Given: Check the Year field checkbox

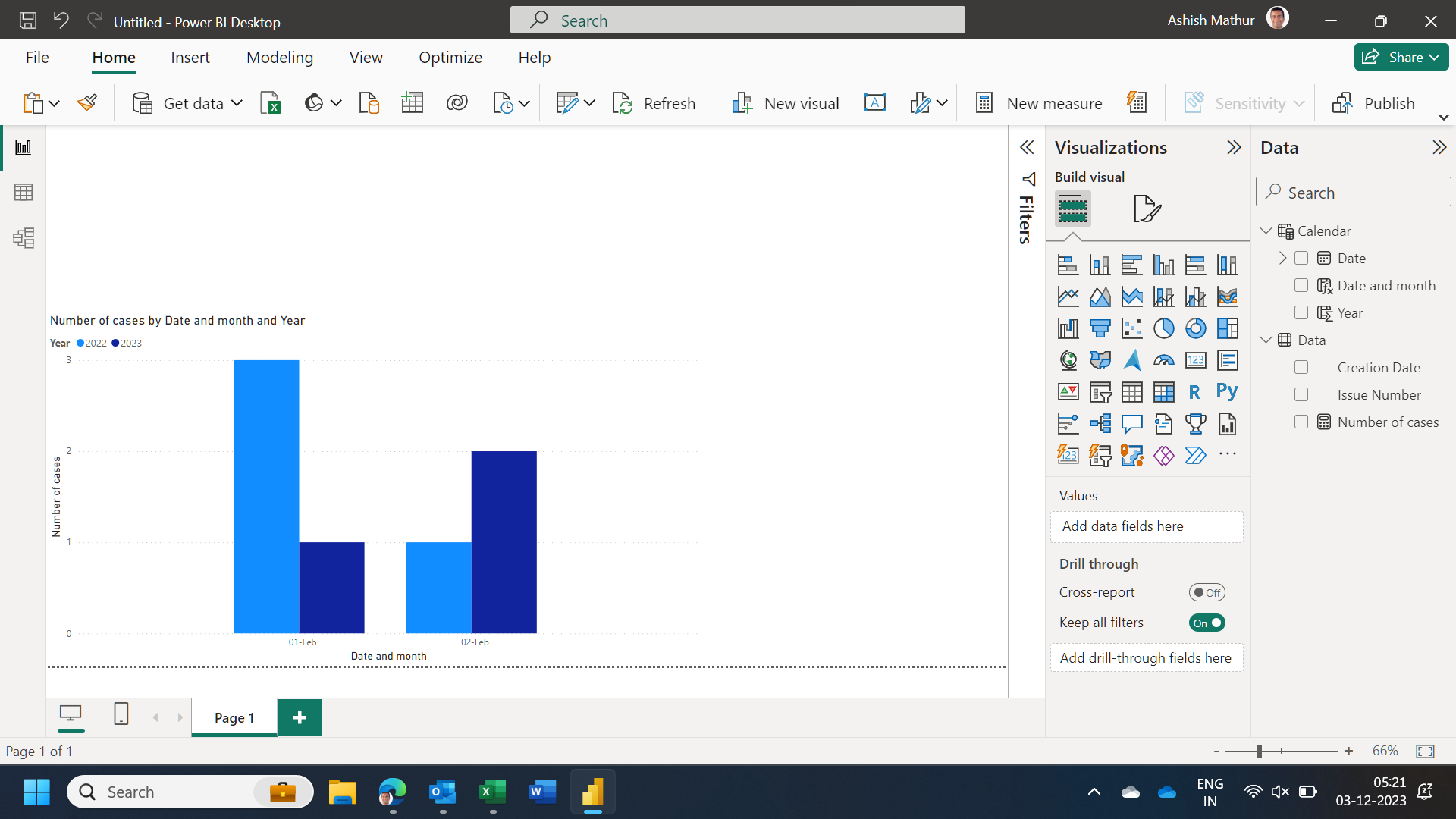Looking at the screenshot, I should pos(1301,313).
